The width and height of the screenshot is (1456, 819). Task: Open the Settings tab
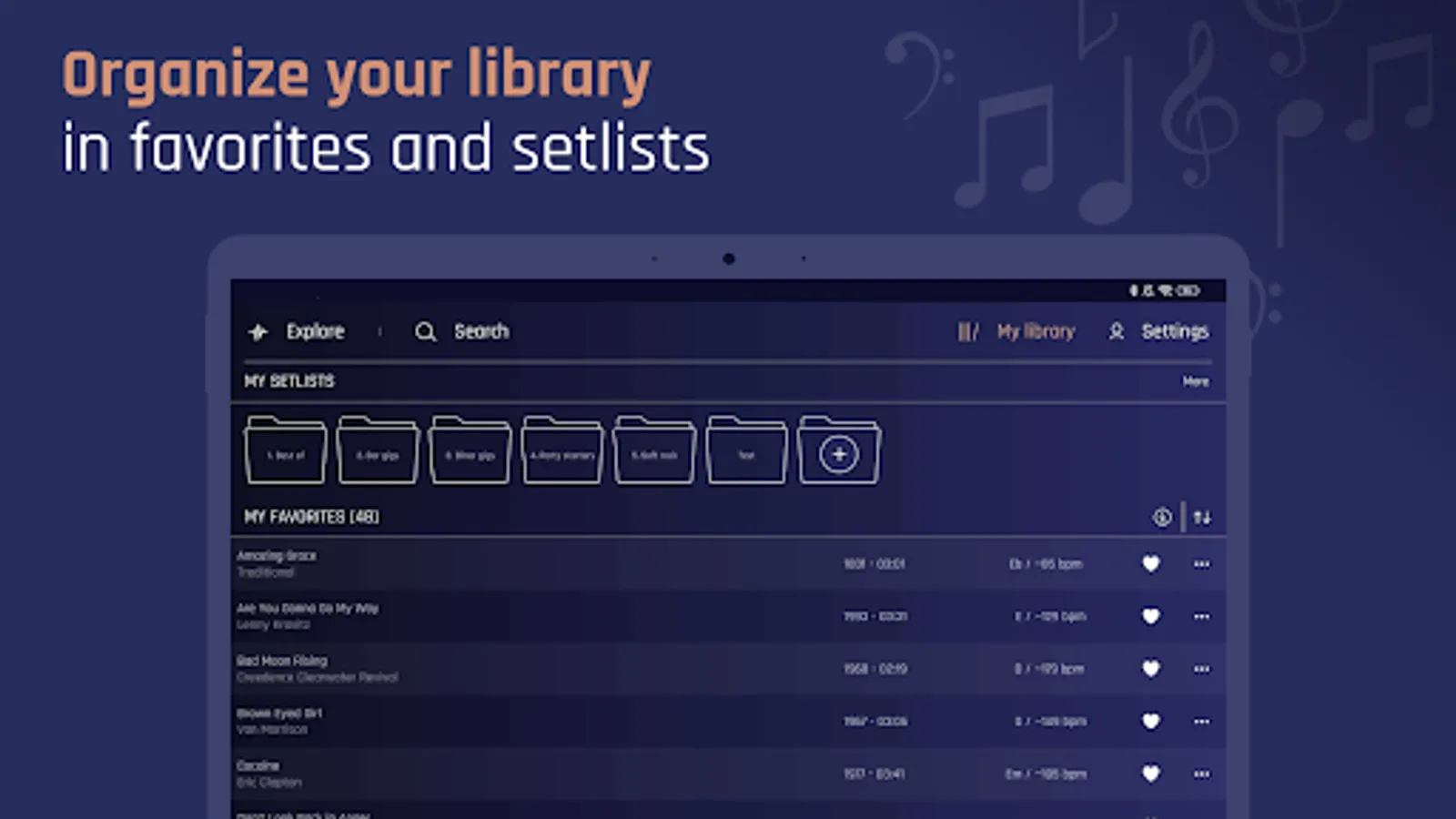(1158, 332)
